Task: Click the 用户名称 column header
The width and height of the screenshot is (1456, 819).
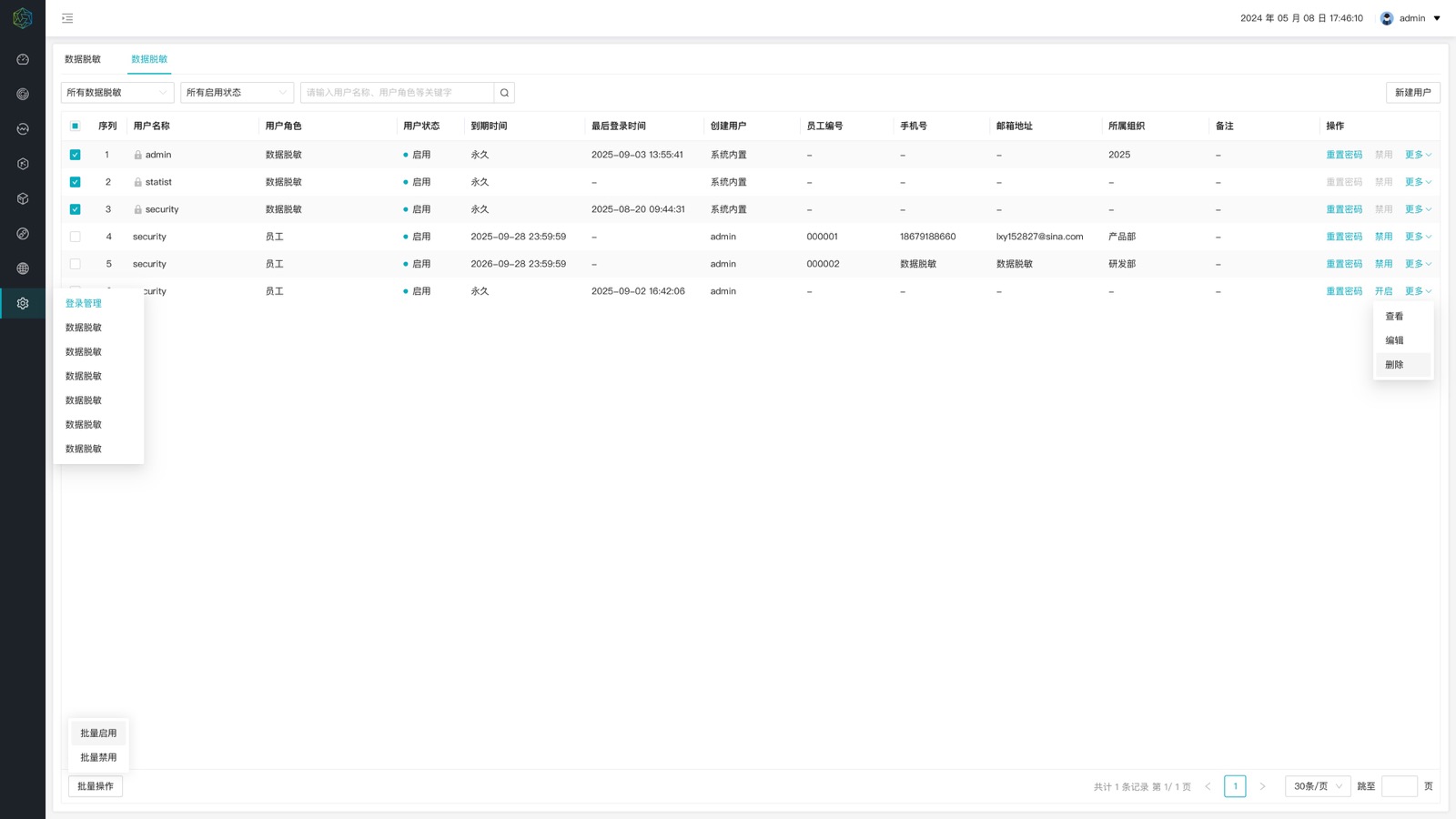Action: point(152,126)
